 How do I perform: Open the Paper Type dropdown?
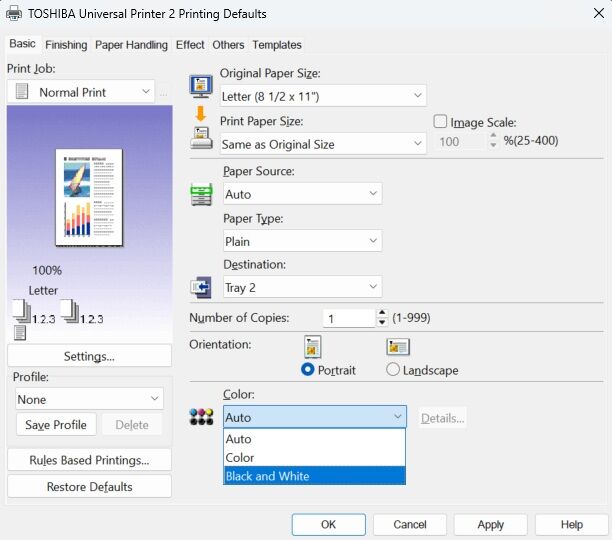(302, 241)
